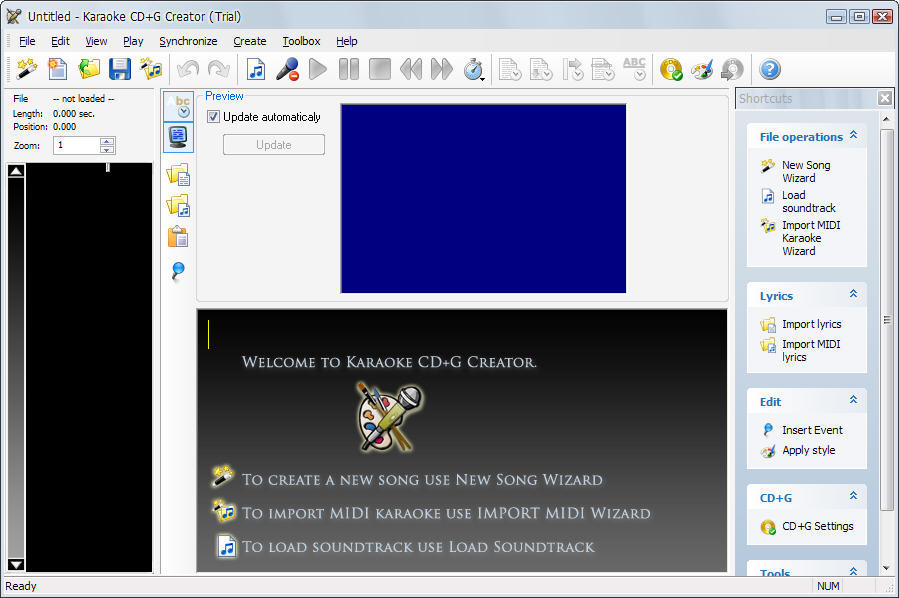The height and width of the screenshot is (598, 899).
Task: Click the fourth synchronize lines toolbar icon
Action: pyautogui.click(x=603, y=69)
